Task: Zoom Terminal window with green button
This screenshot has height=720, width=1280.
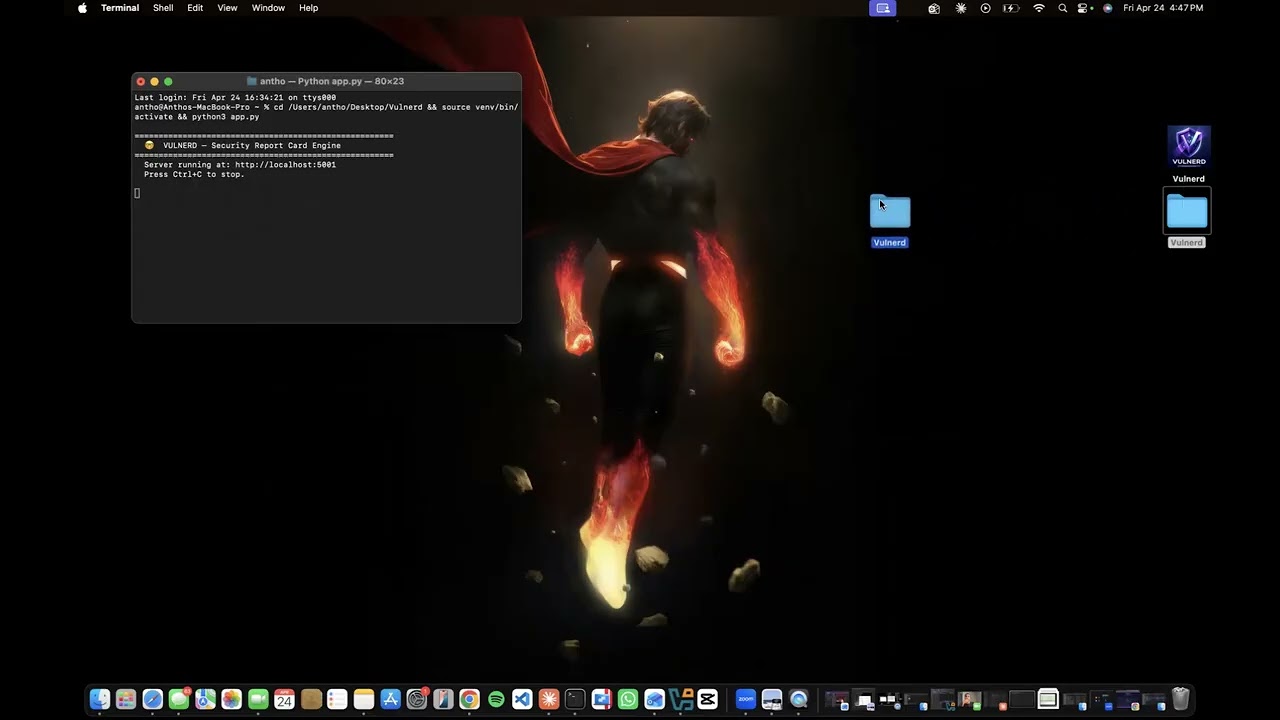Action: click(168, 81)
